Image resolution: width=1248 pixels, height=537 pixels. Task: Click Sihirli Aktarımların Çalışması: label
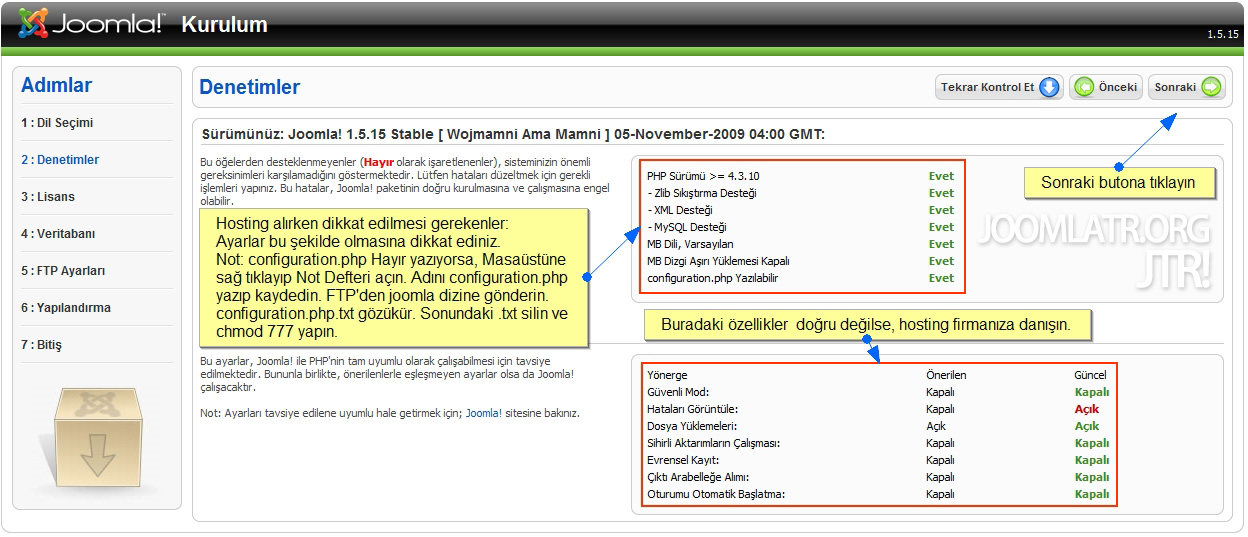[x=713, y=443]
